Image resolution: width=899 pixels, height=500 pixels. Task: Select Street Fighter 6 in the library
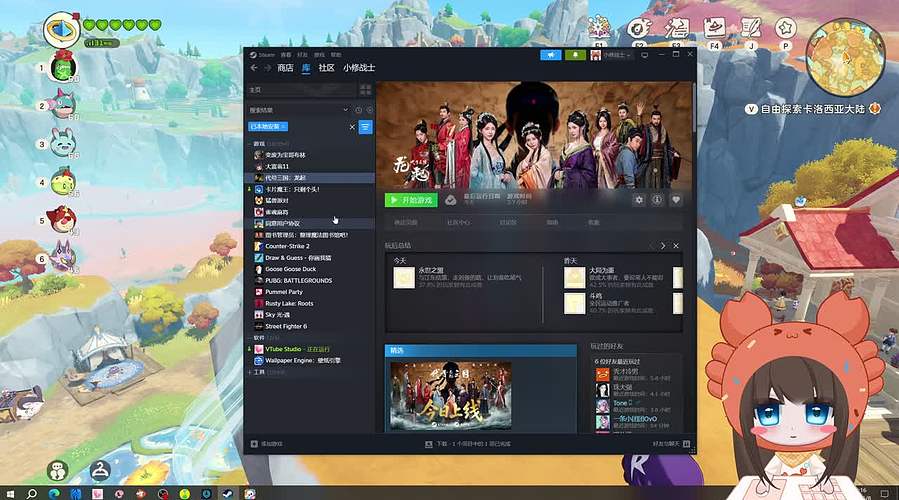310,326
